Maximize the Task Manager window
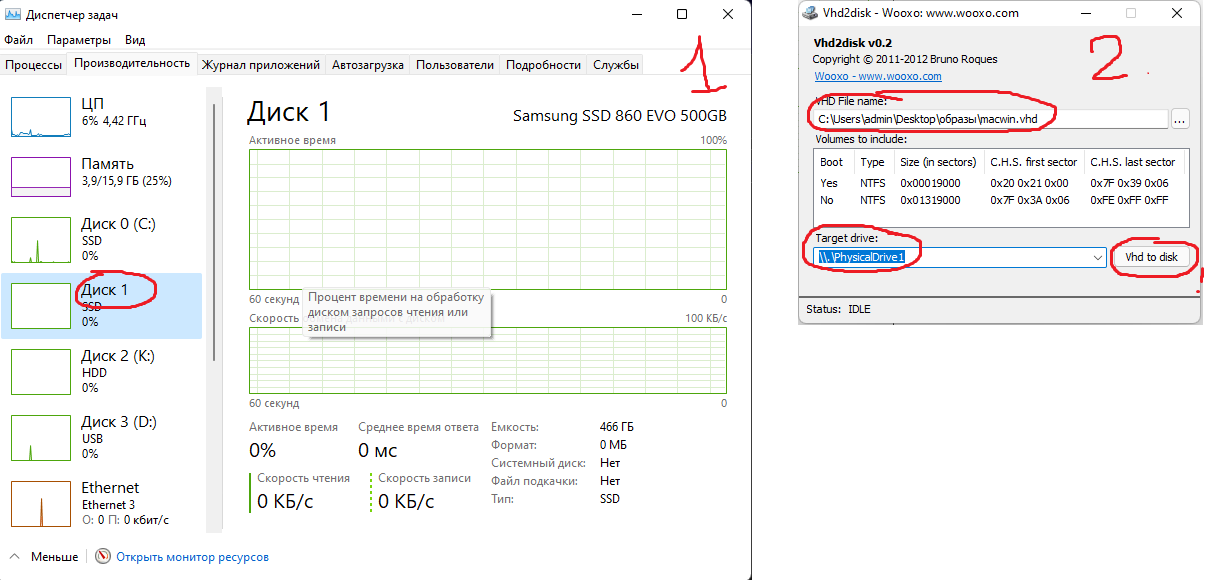 pyautogui.click(x=682, y=14)
